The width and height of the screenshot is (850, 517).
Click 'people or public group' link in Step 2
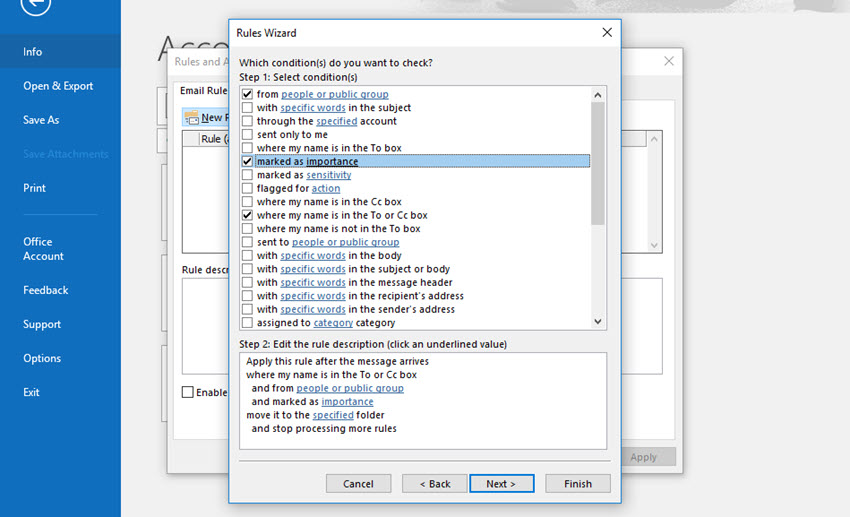click(350, 388)
